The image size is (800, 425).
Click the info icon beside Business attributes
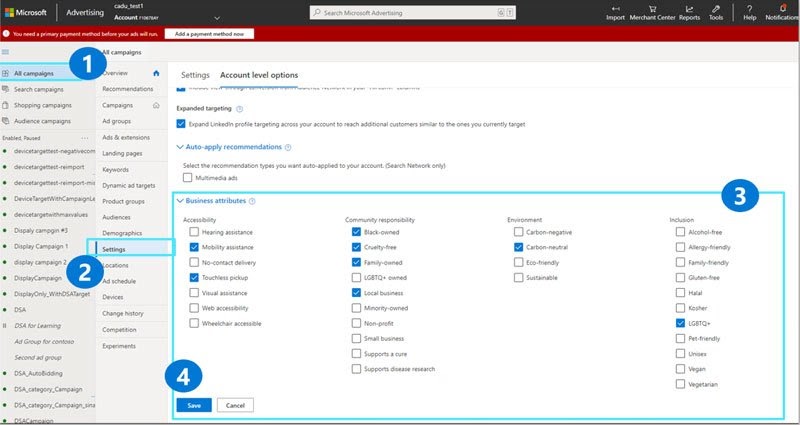coord(252,201)
